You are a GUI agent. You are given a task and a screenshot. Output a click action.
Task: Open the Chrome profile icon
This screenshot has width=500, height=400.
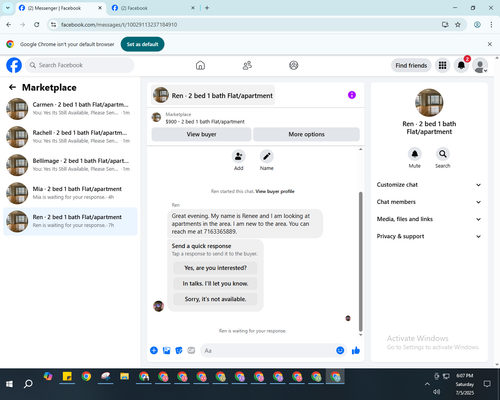click(477, 25)
